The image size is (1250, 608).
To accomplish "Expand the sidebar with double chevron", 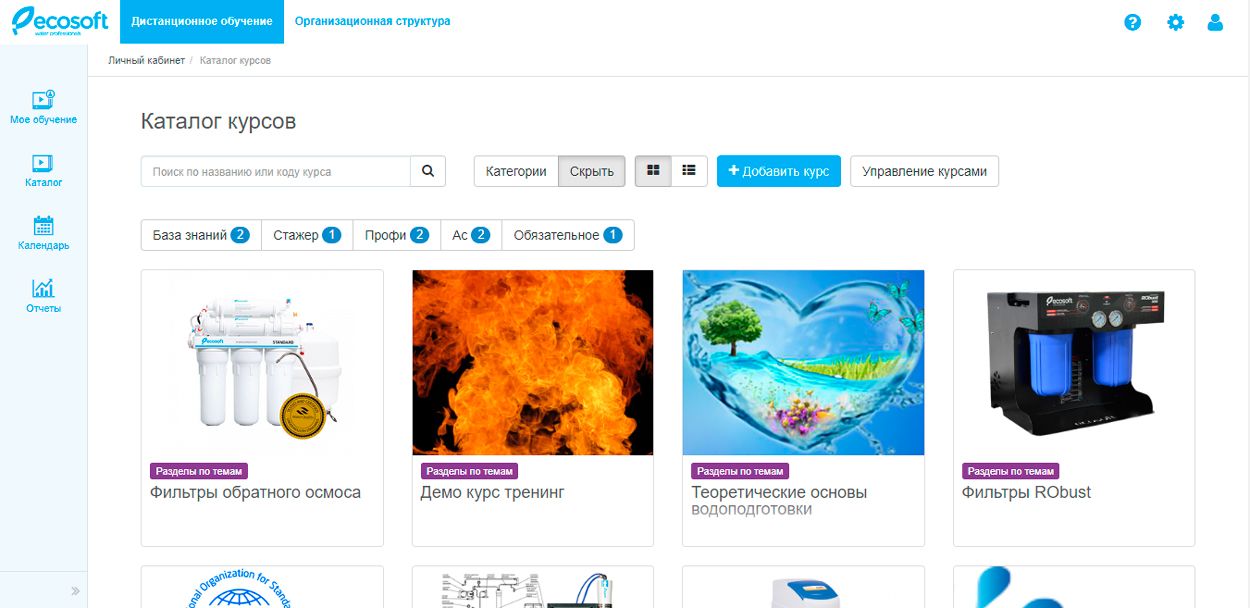I will point(75,591).
